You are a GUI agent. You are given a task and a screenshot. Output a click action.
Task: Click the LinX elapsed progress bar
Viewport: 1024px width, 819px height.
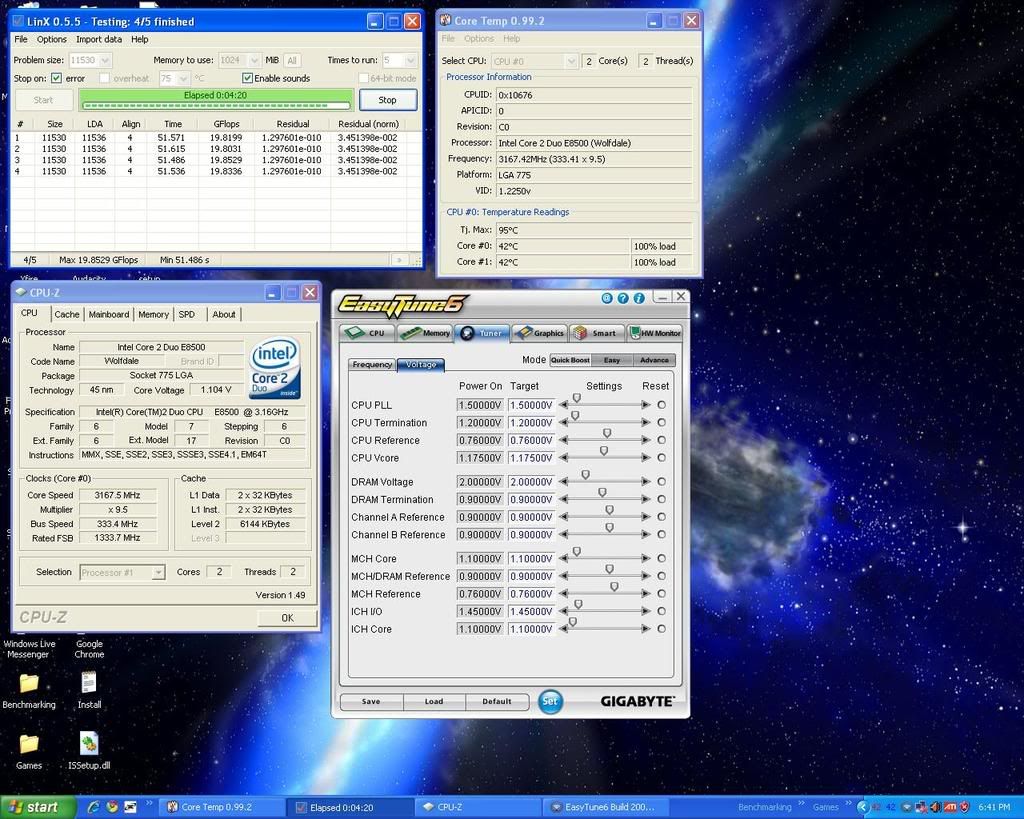216,100
